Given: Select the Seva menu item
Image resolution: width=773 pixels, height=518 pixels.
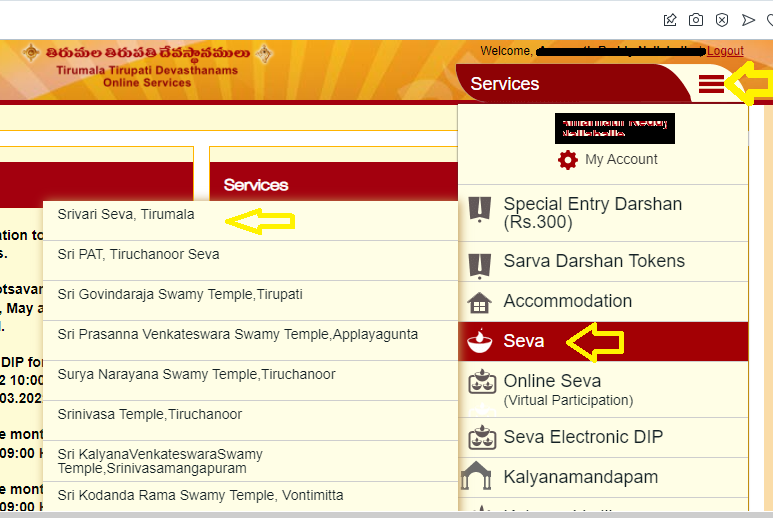Looking at the screenshot, I should coord(603,341).
